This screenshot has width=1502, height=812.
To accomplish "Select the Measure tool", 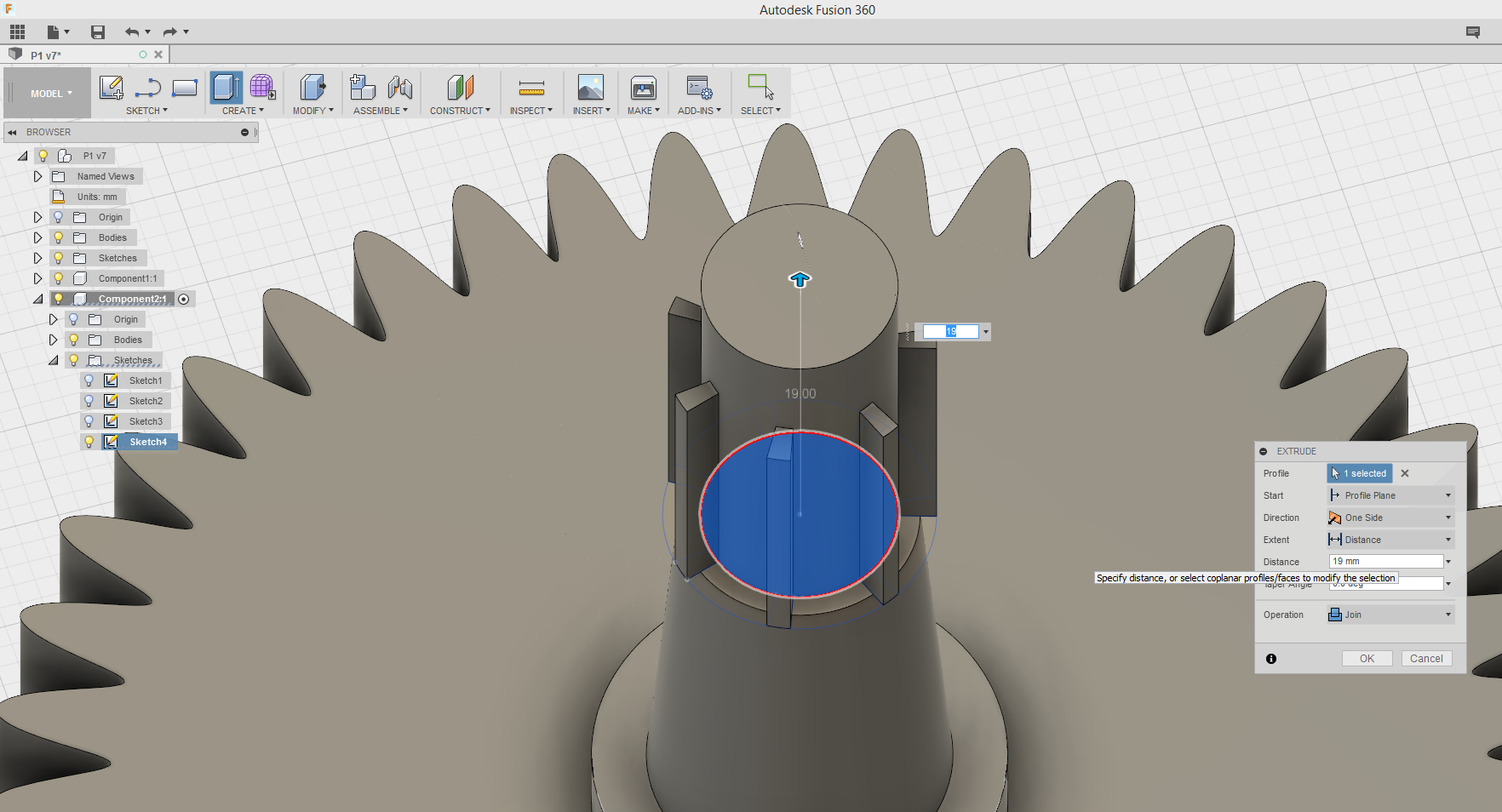I will [531, 88].
